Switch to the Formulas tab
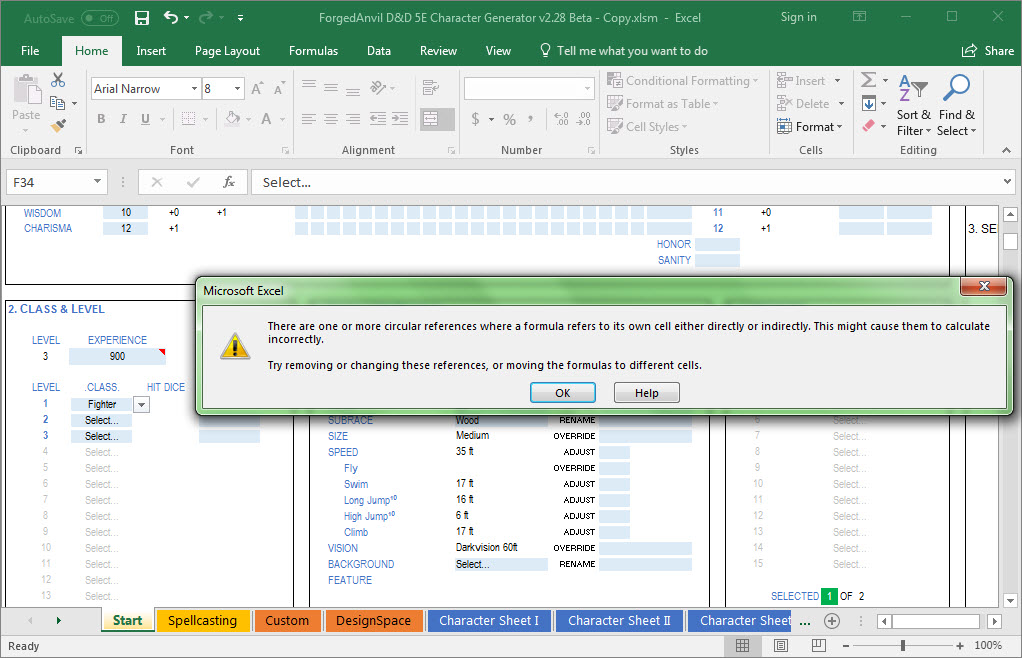1022x658 pixels. [314, 51]
